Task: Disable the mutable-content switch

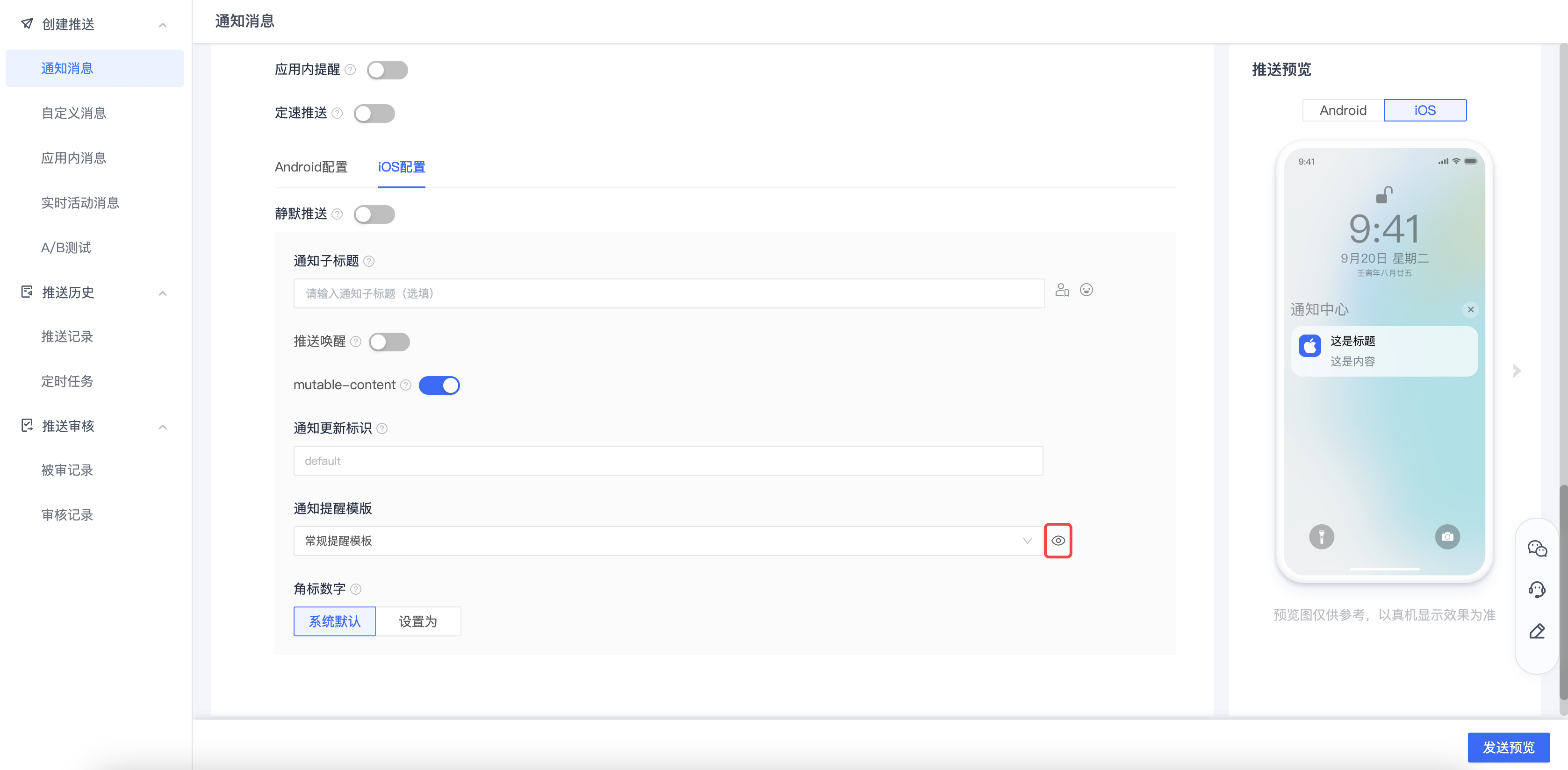Action: (439, 385)
